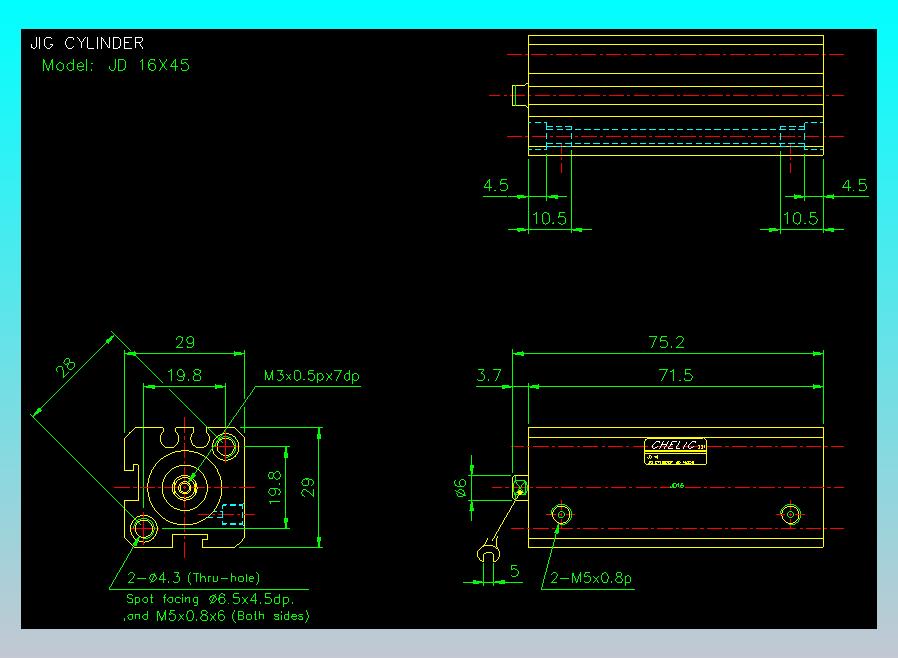This screenshot has height=658, width=898.
Task: Select the 71.5 body length dimension
Action: (x=675, y=375)
